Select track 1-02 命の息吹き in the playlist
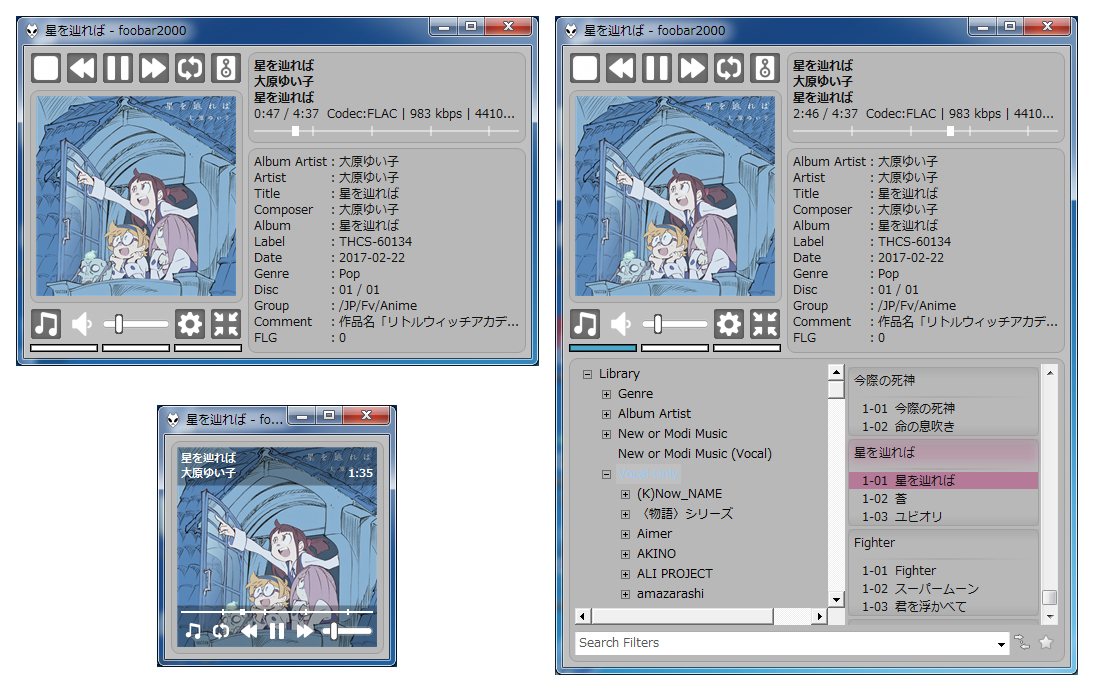 pos(943,426)
